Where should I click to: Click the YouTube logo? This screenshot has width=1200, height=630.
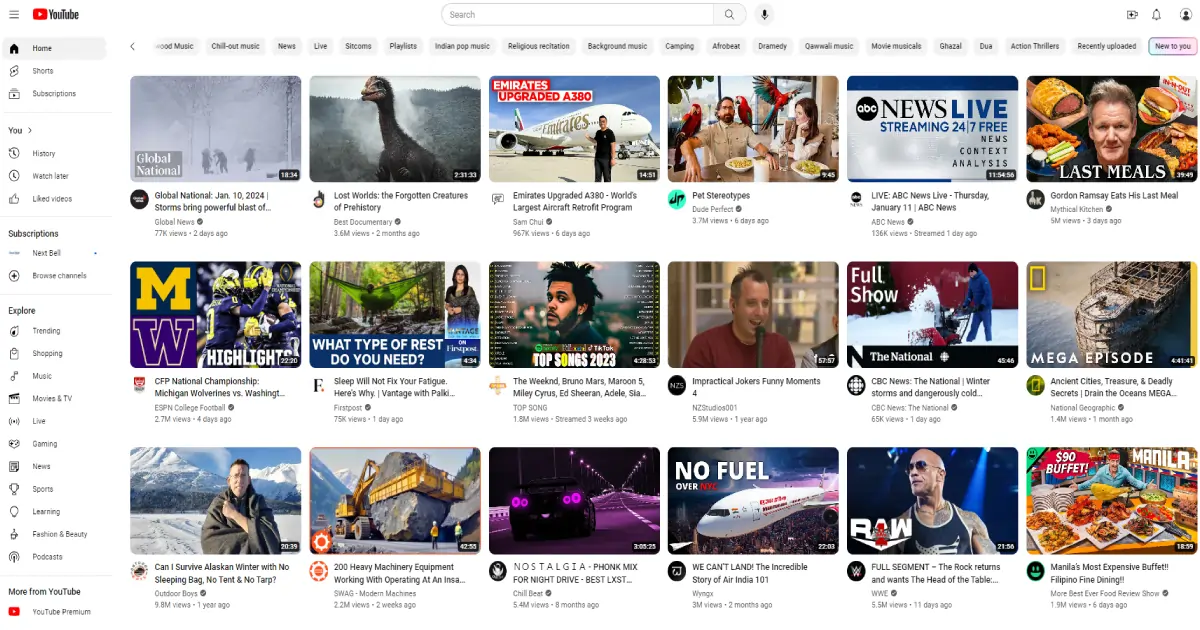click(55, 14)
